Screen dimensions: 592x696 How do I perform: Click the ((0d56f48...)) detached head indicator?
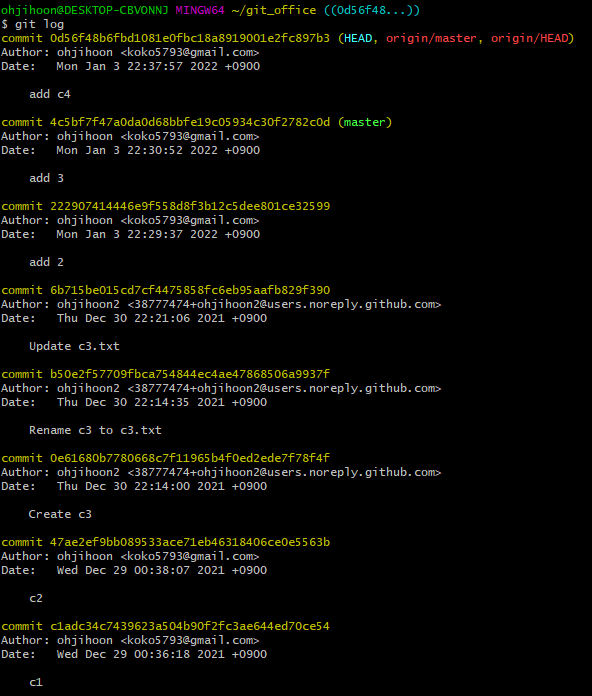[x=372, y=10]
